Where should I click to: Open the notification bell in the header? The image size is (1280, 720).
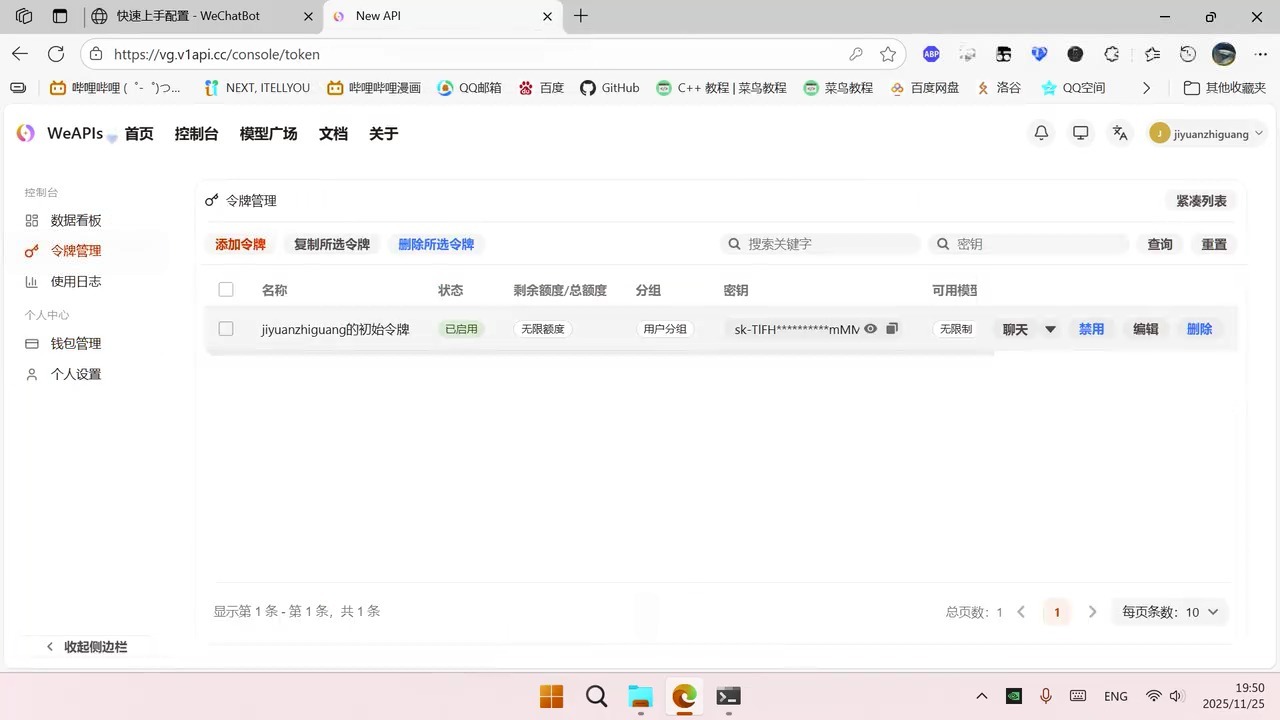pyautogui.click(x=1041, y=133)
